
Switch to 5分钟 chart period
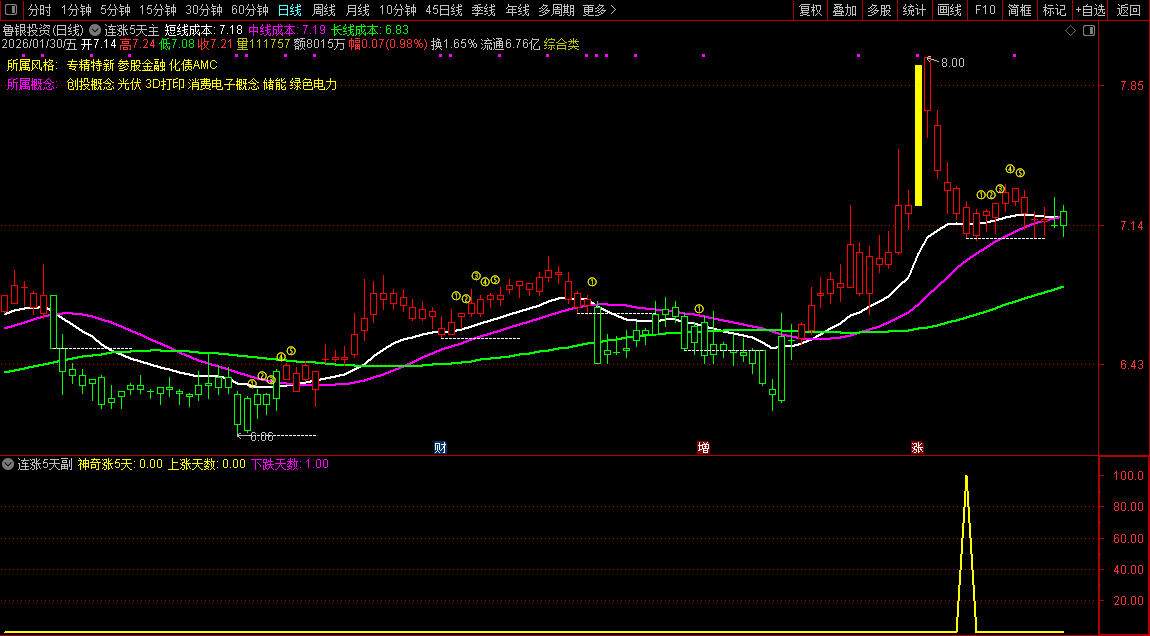tap(115, 10)
